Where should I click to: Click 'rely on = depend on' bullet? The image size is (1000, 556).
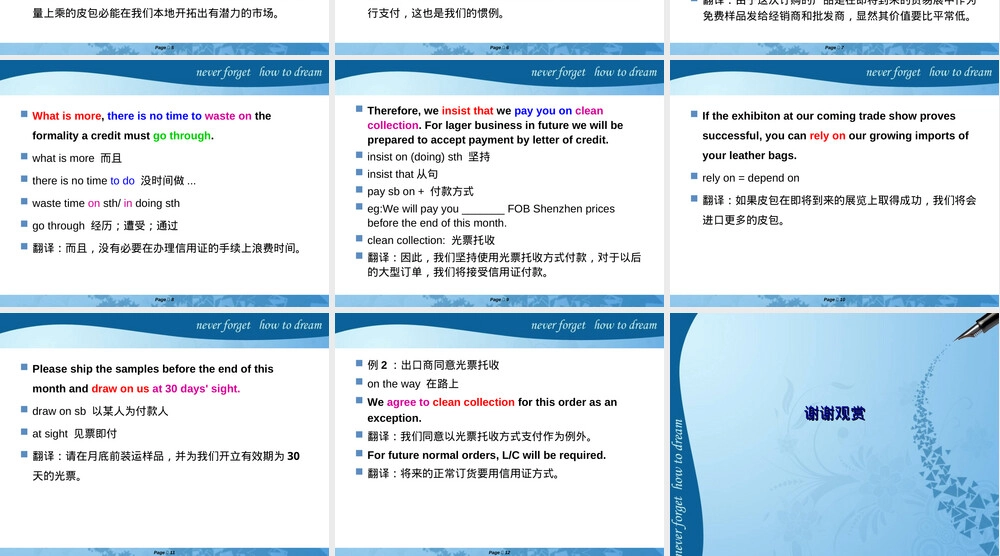(751, 178)
